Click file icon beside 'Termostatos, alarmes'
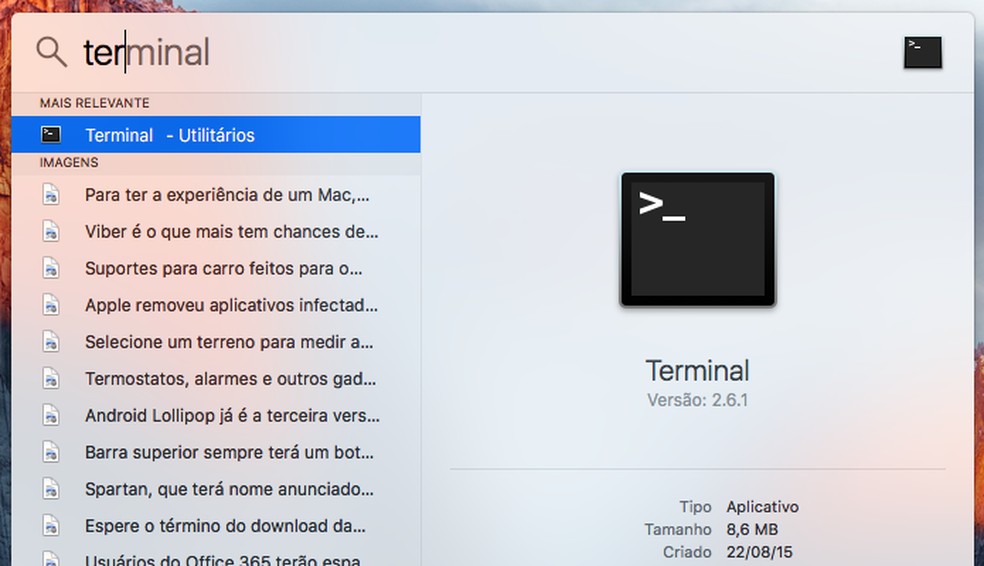 pos(51,379)
